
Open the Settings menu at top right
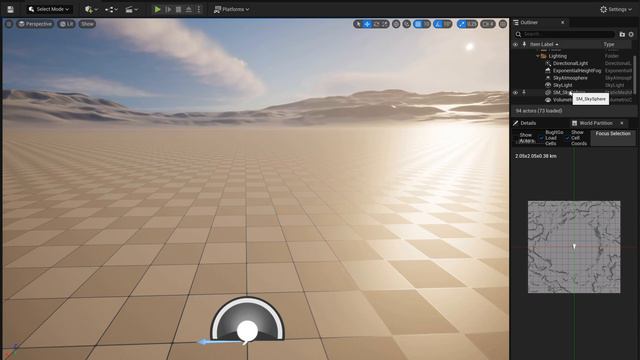point(616,9)
